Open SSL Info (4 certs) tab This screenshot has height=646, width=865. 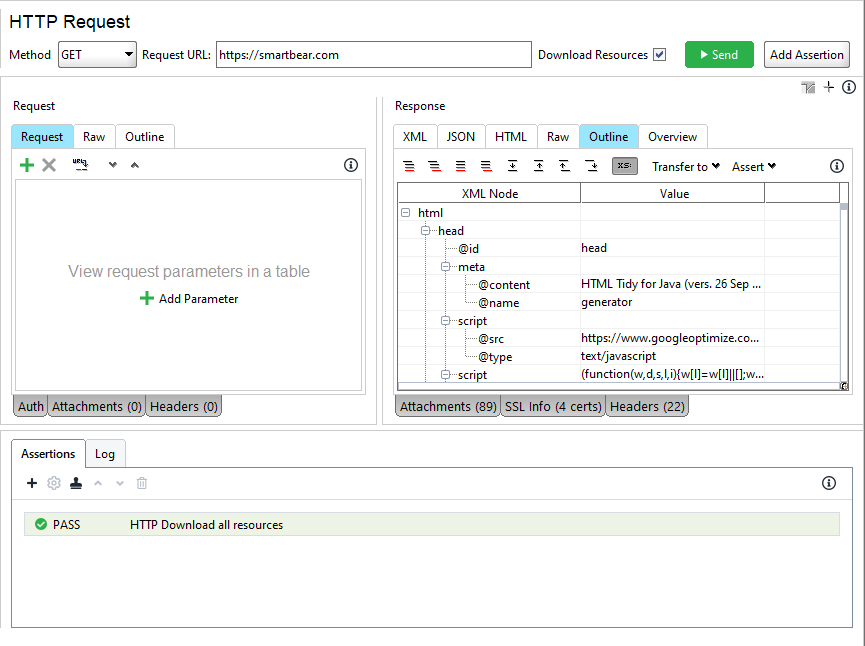coord(553,407)
